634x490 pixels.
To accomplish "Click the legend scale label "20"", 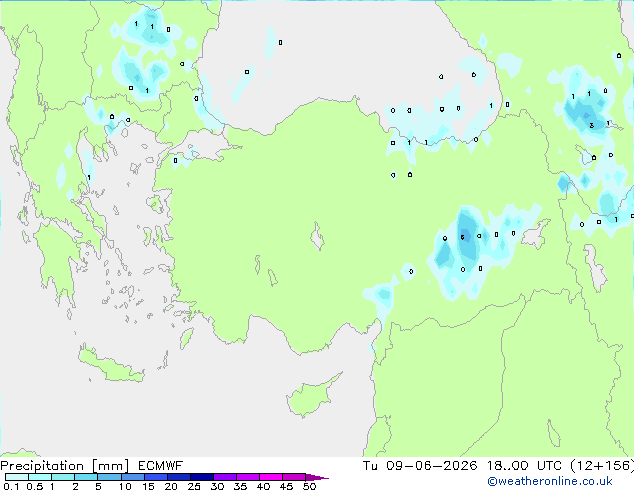I will click(x=171, y=486).
